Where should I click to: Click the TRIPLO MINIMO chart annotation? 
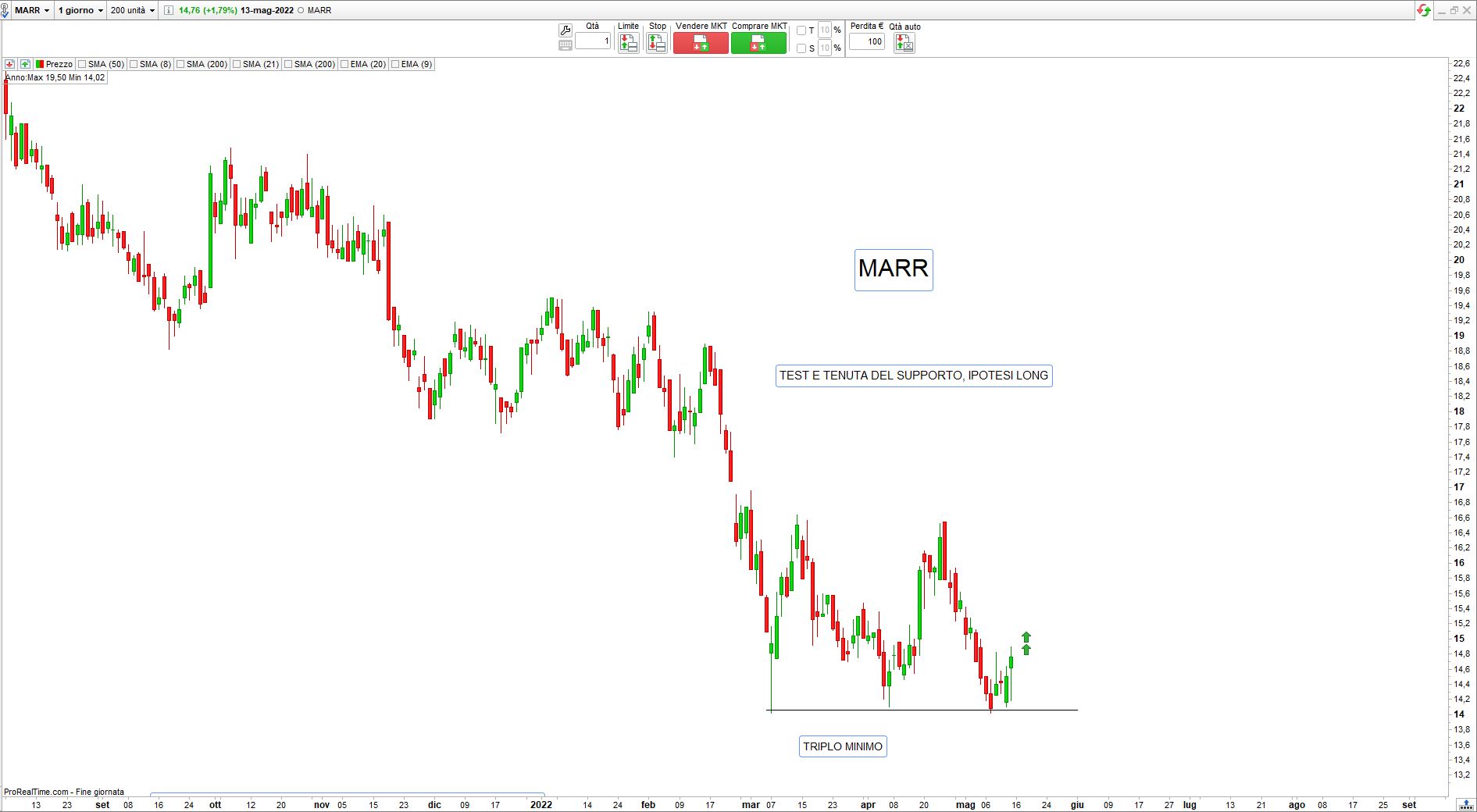pyautogui.click(x=843, y=746)
